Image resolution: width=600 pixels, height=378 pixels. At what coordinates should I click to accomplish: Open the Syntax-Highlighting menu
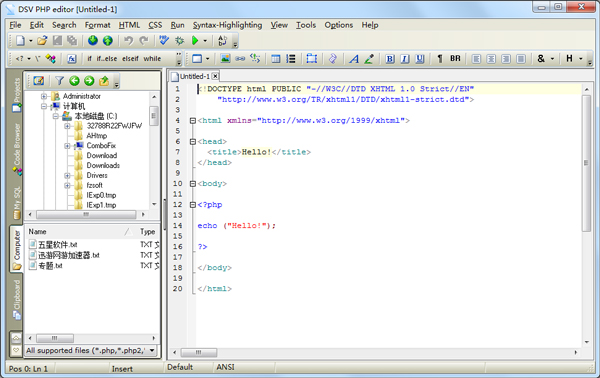click(x=227, y=25)
